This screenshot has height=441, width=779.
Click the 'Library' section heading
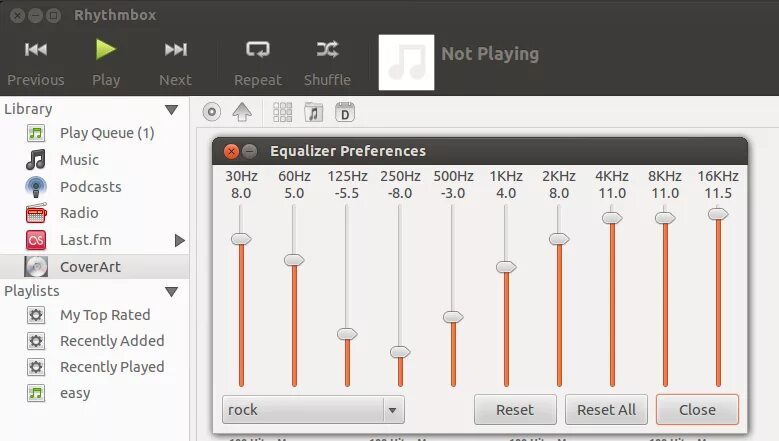tap(28, 109)
